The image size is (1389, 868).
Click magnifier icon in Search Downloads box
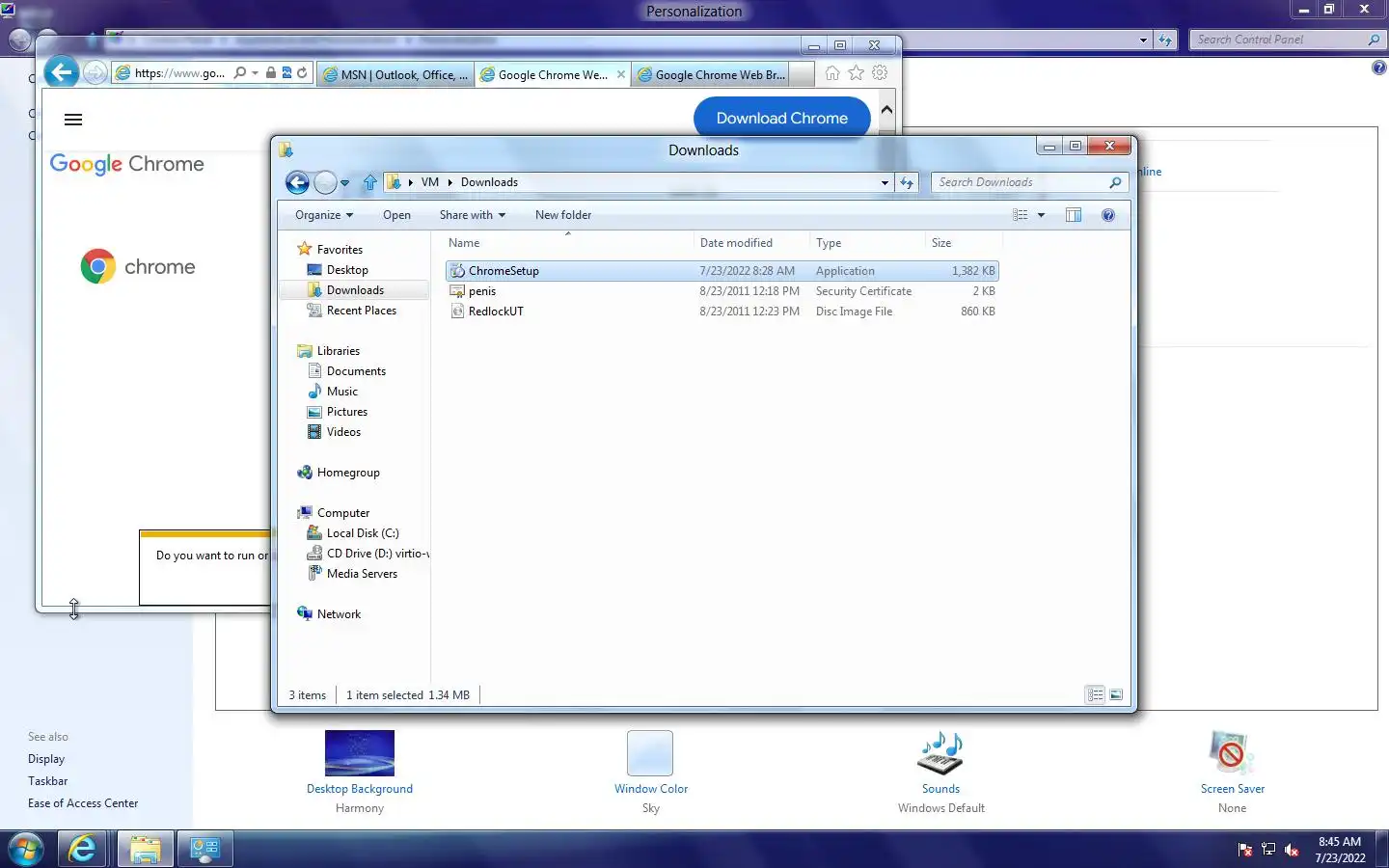[1116, 182]
